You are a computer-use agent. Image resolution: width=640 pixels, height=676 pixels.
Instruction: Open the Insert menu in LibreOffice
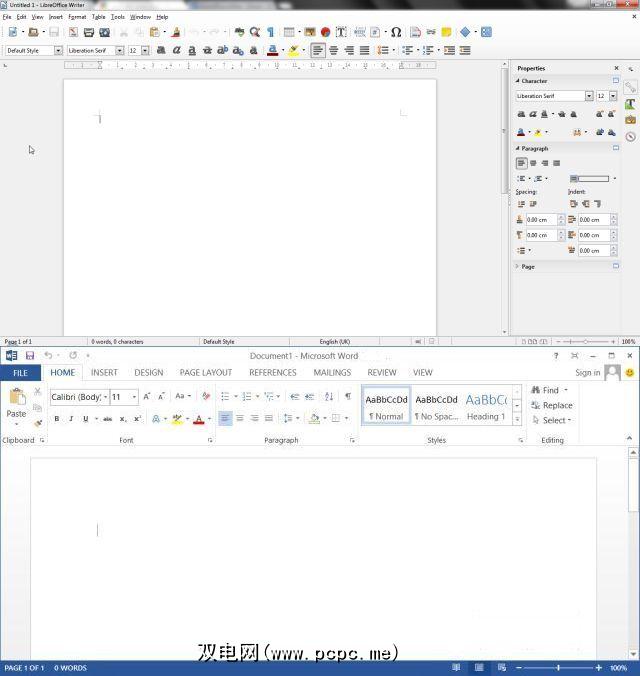(56, 17)
